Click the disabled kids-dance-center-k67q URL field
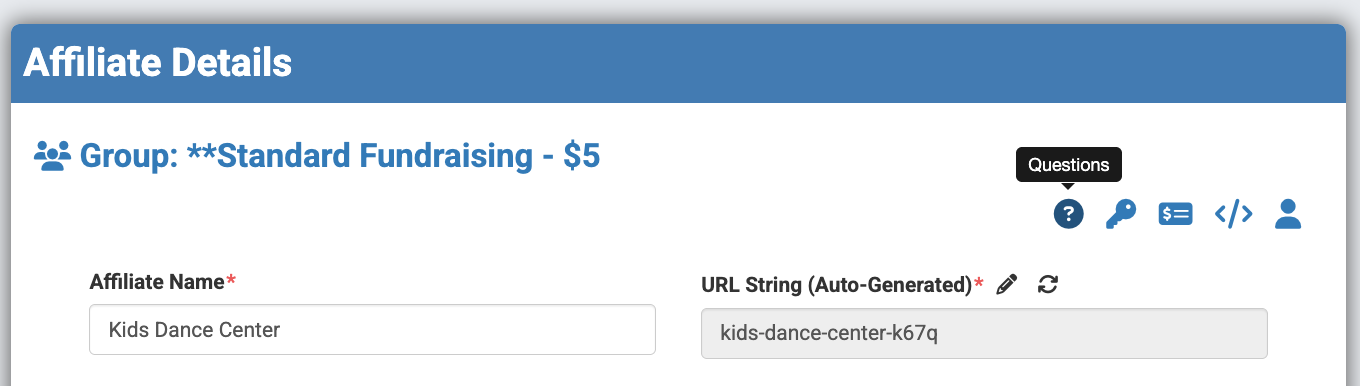This screenshot has width=1360, height=386. [984, 333]
